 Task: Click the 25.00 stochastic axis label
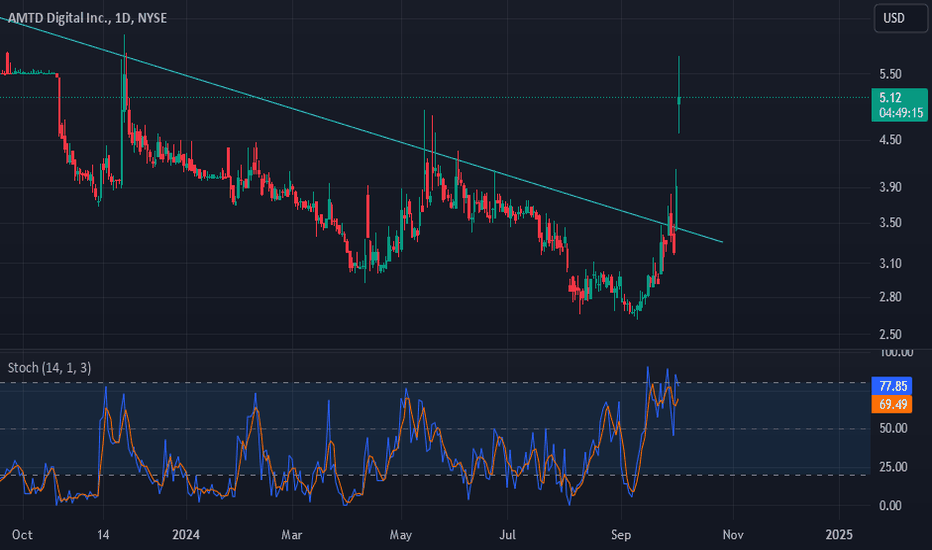(x=893, y=467)
